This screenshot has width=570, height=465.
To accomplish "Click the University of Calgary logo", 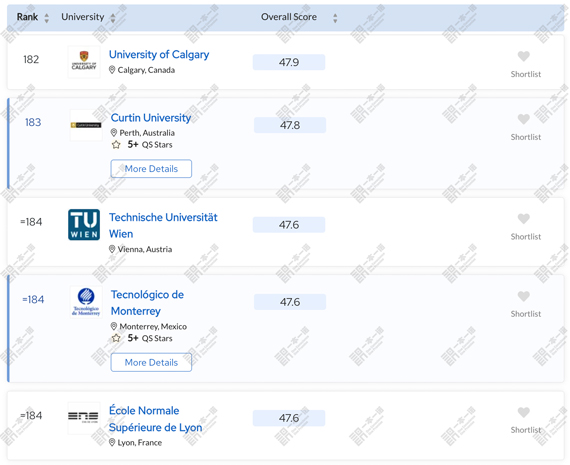I will 84,62.
